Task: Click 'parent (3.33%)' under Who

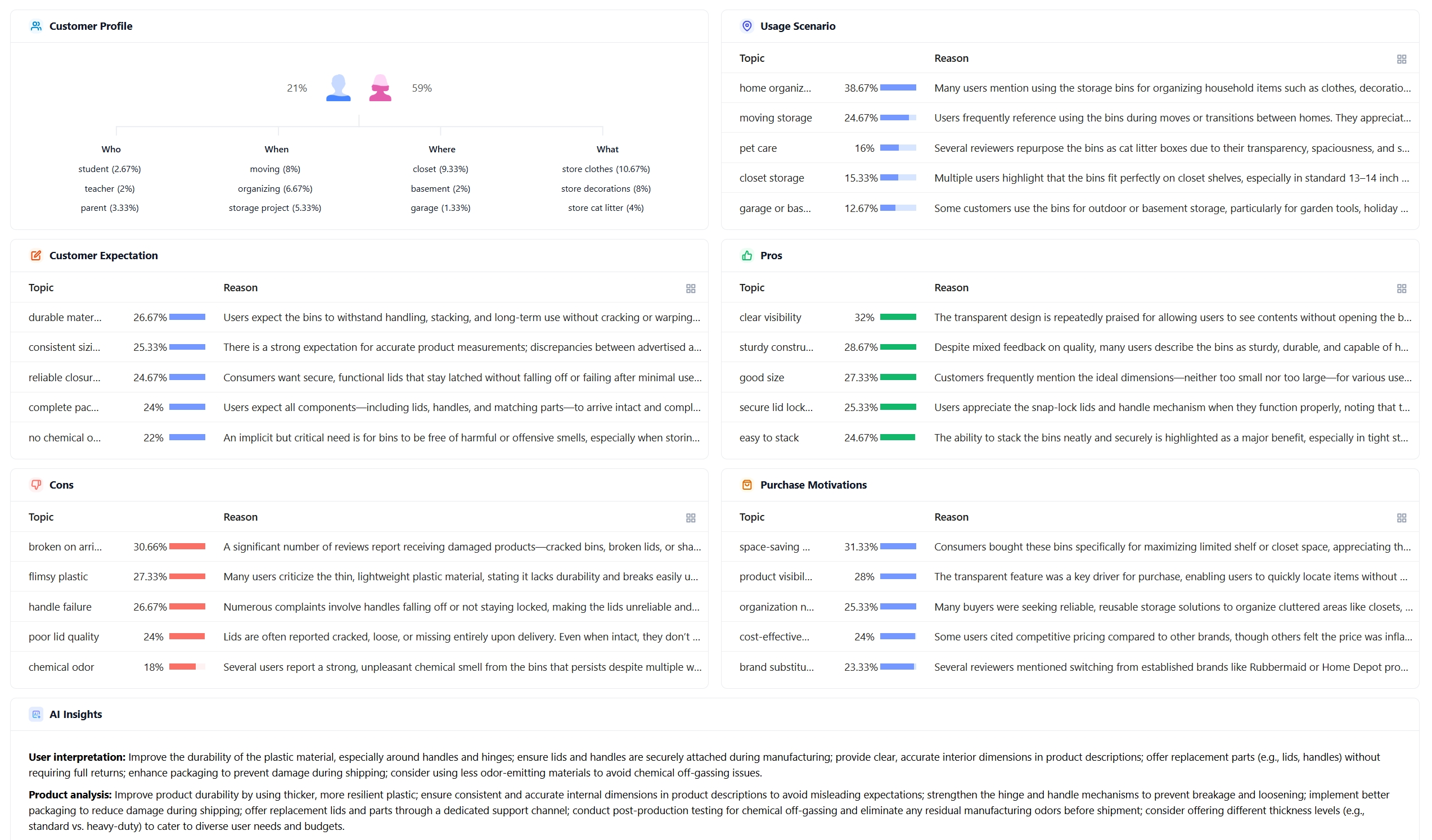Action: tap(110, 208)
